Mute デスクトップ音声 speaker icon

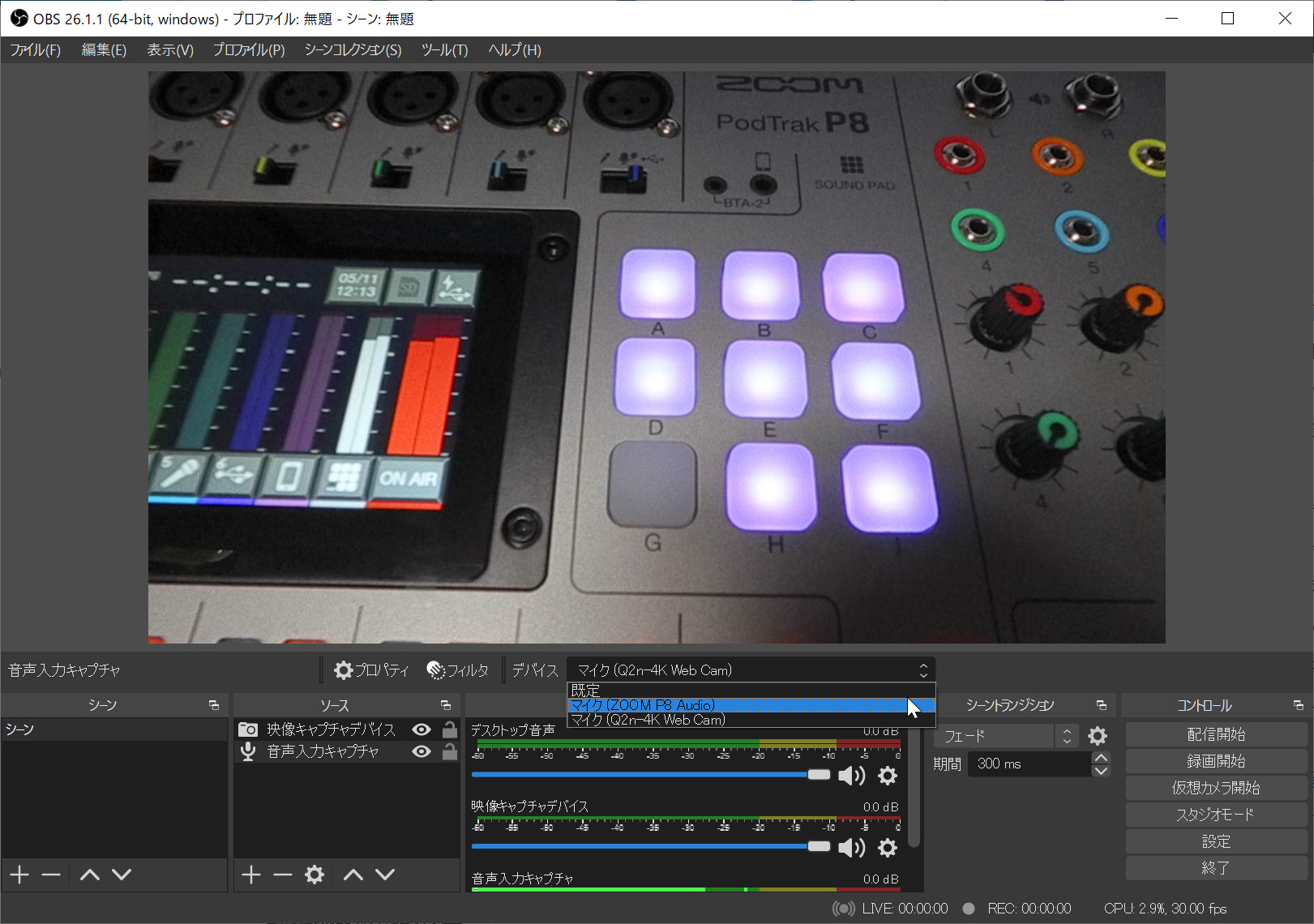click(851, 776)
